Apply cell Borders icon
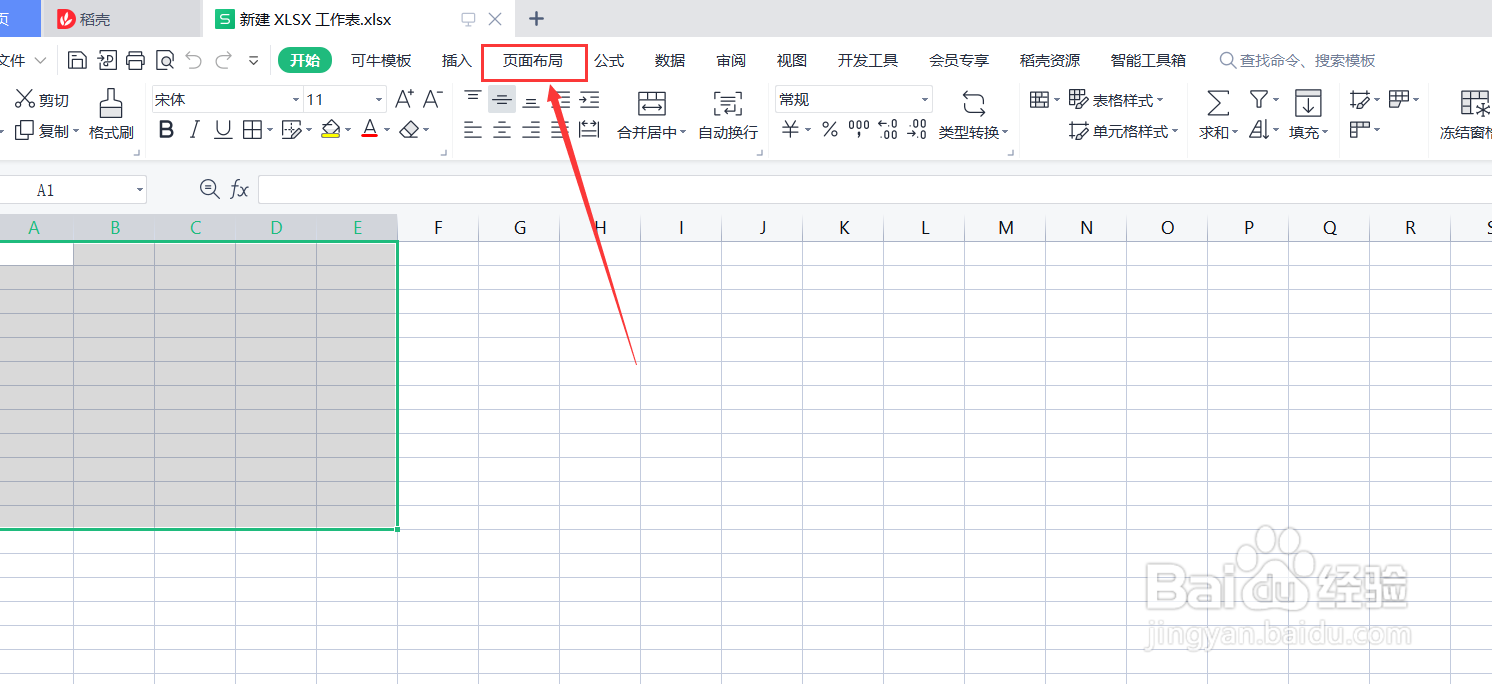 pos(252,130)
